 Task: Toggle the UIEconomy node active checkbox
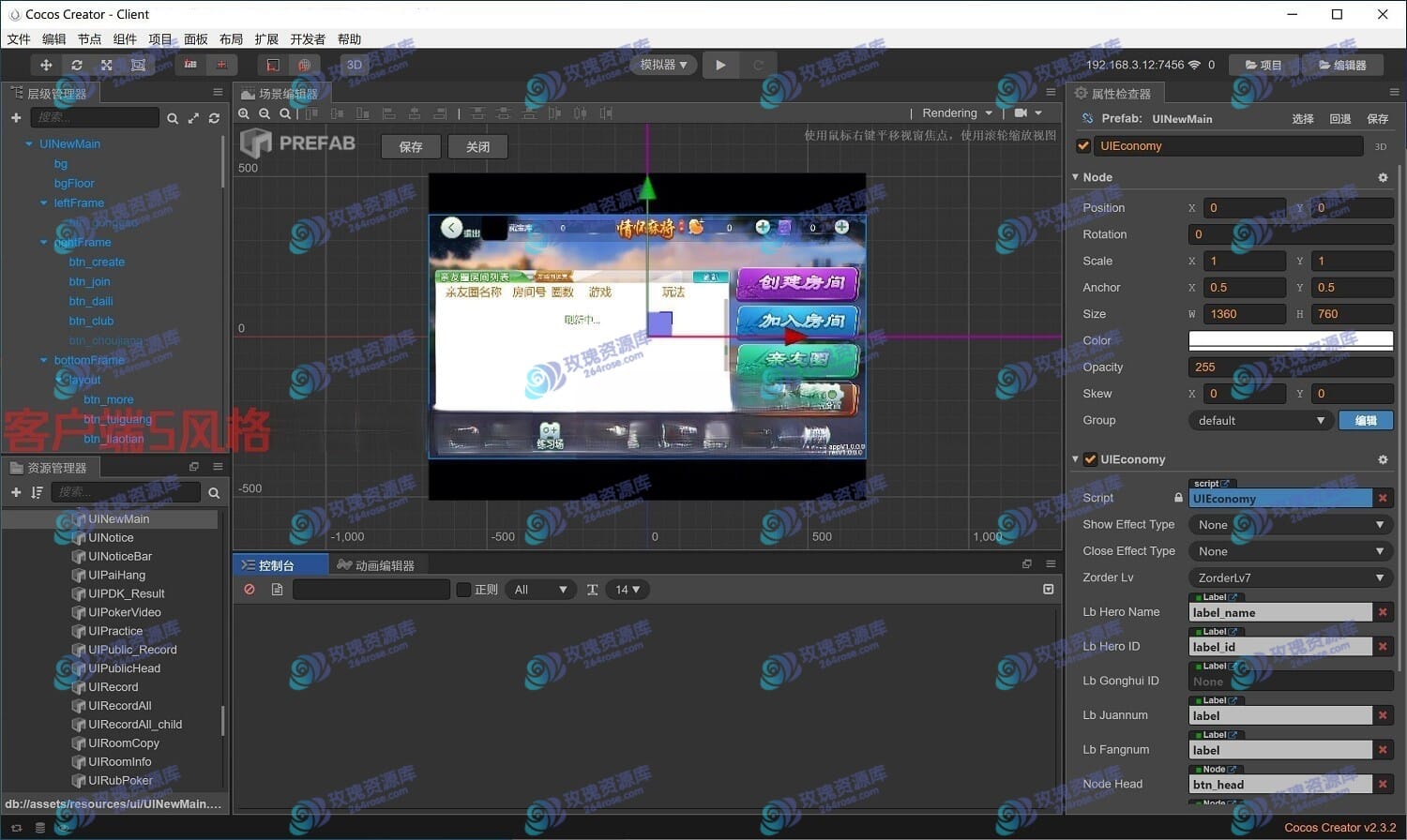click(x=1083, y=146)
